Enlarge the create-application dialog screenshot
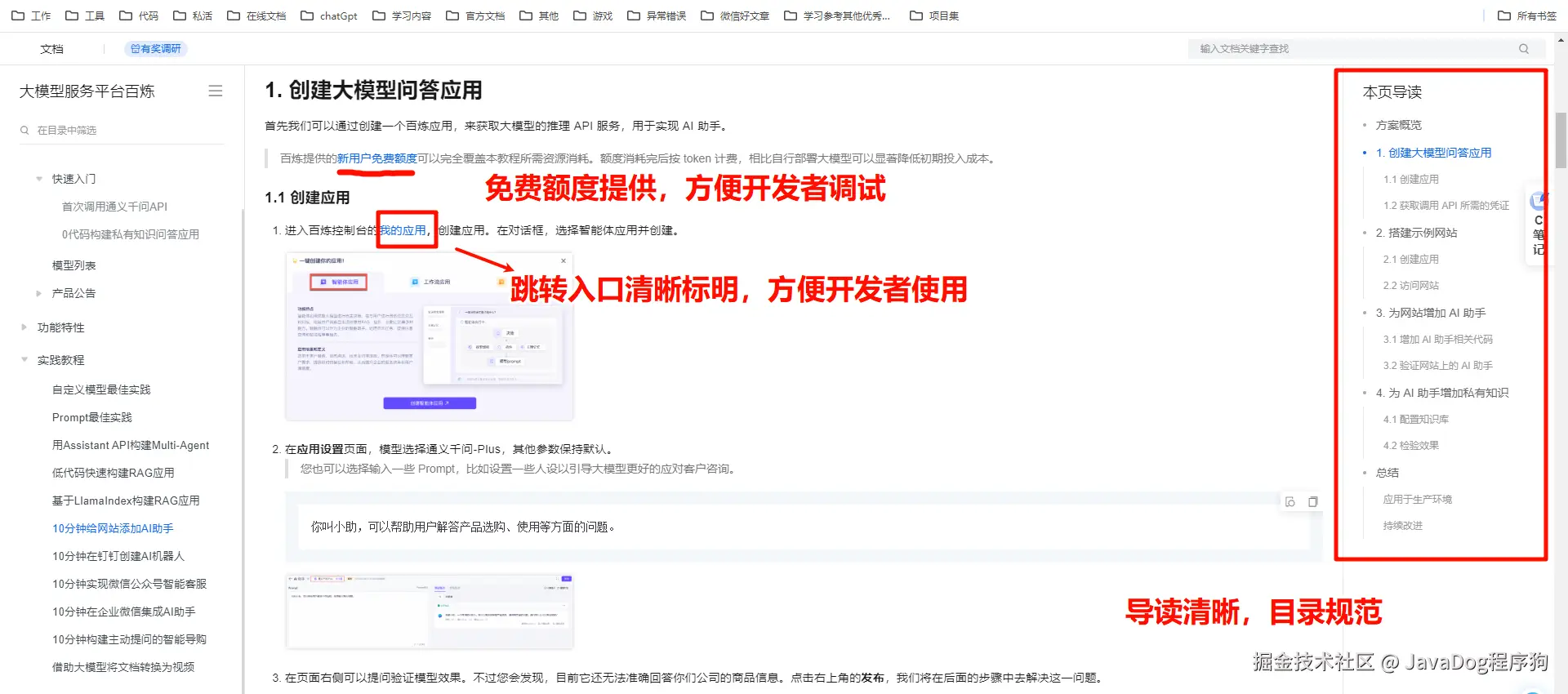 tap(430, 336)
